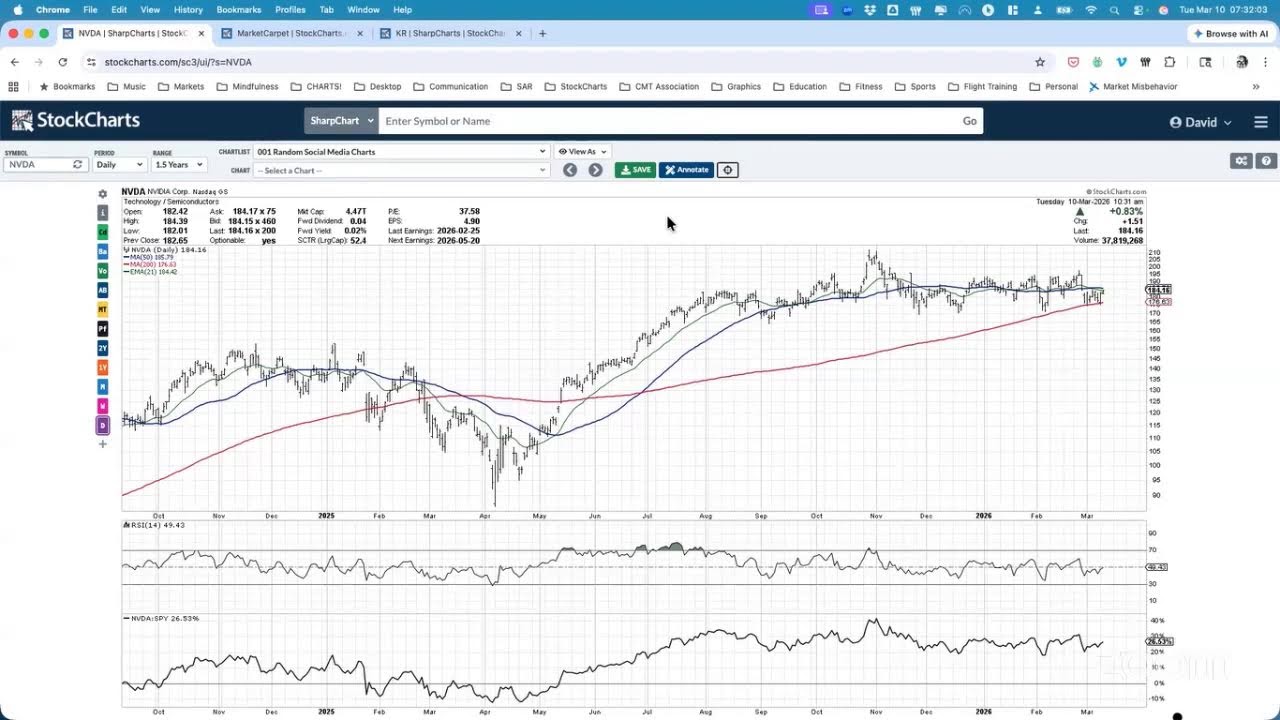Apply the pink W weekly style button

click(102, 406)
